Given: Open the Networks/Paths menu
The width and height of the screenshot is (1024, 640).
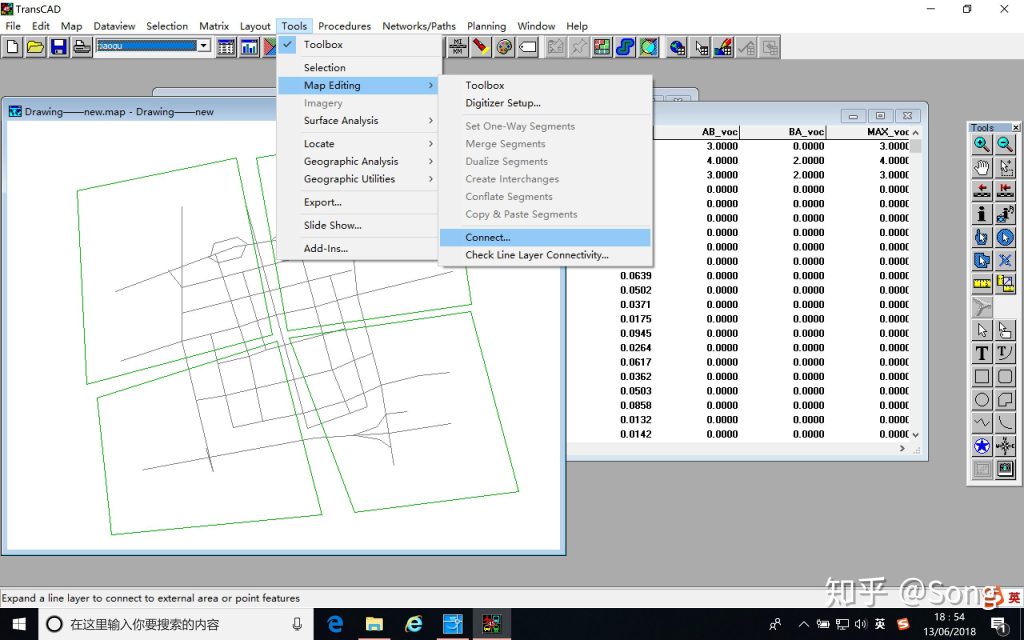Looking at the screenshot, I should pos(419,26).
